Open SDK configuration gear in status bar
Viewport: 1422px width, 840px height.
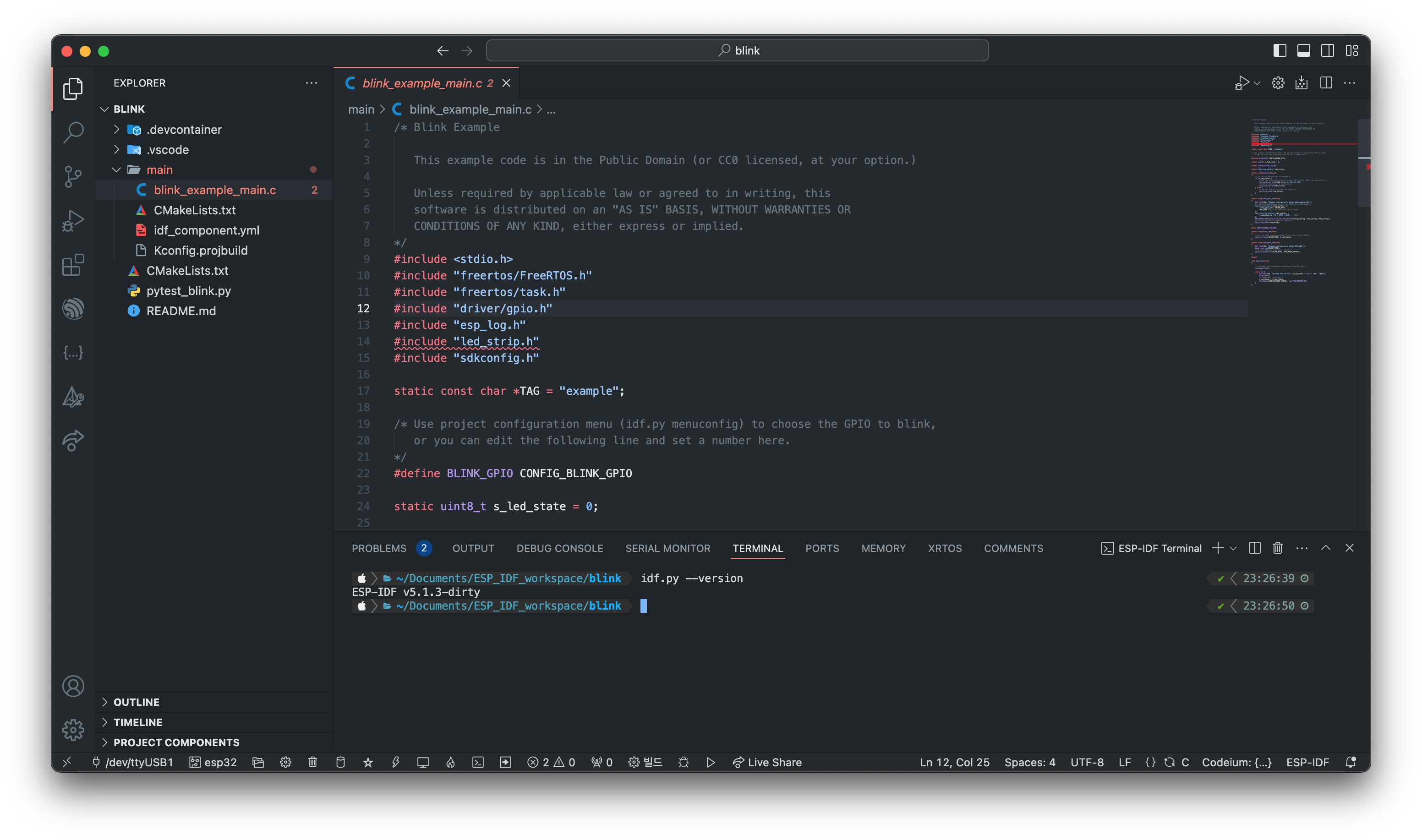[285, 763]
